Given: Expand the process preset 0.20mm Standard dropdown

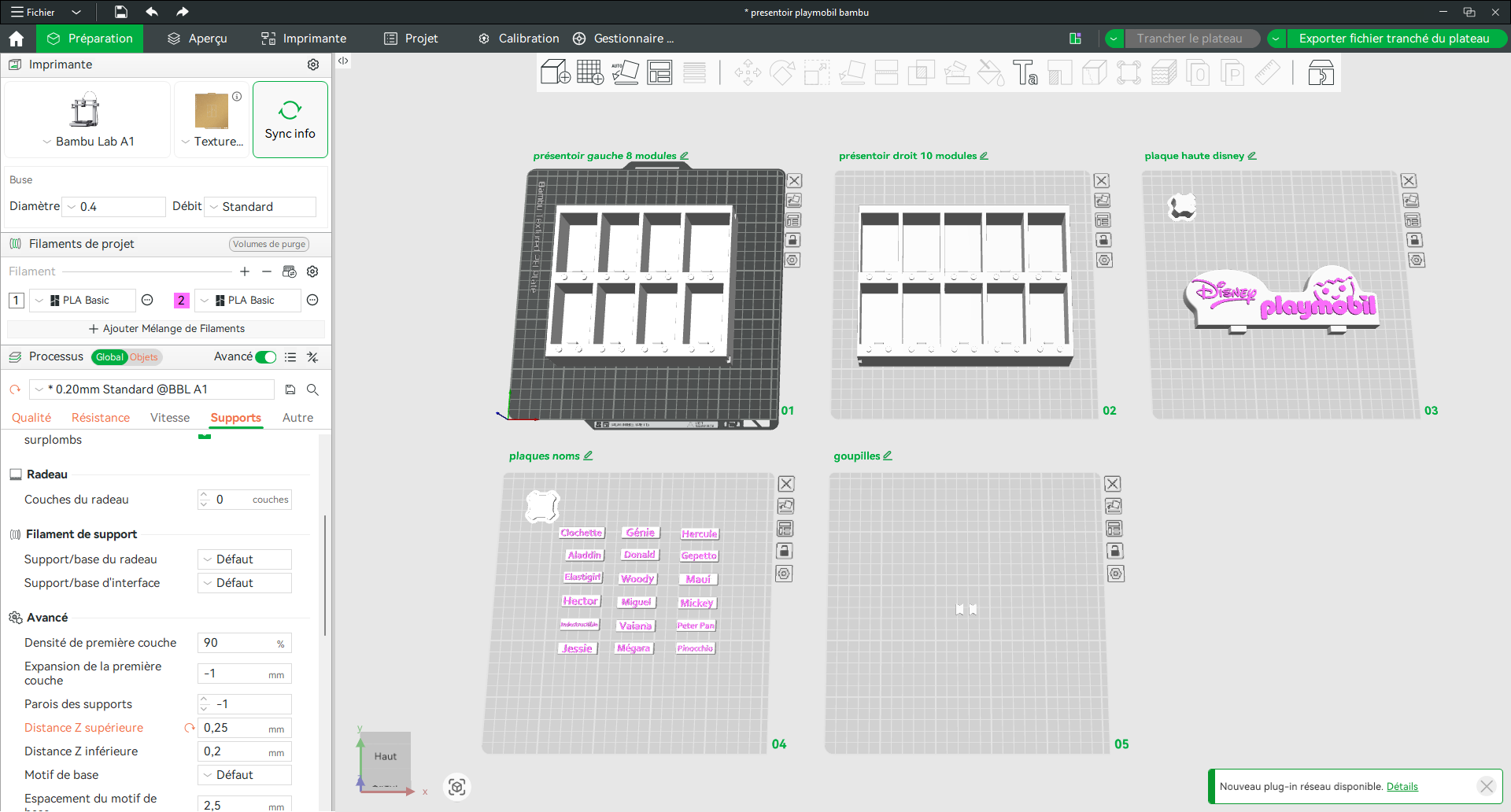Looking at the screenshot, I should [152, 389].
